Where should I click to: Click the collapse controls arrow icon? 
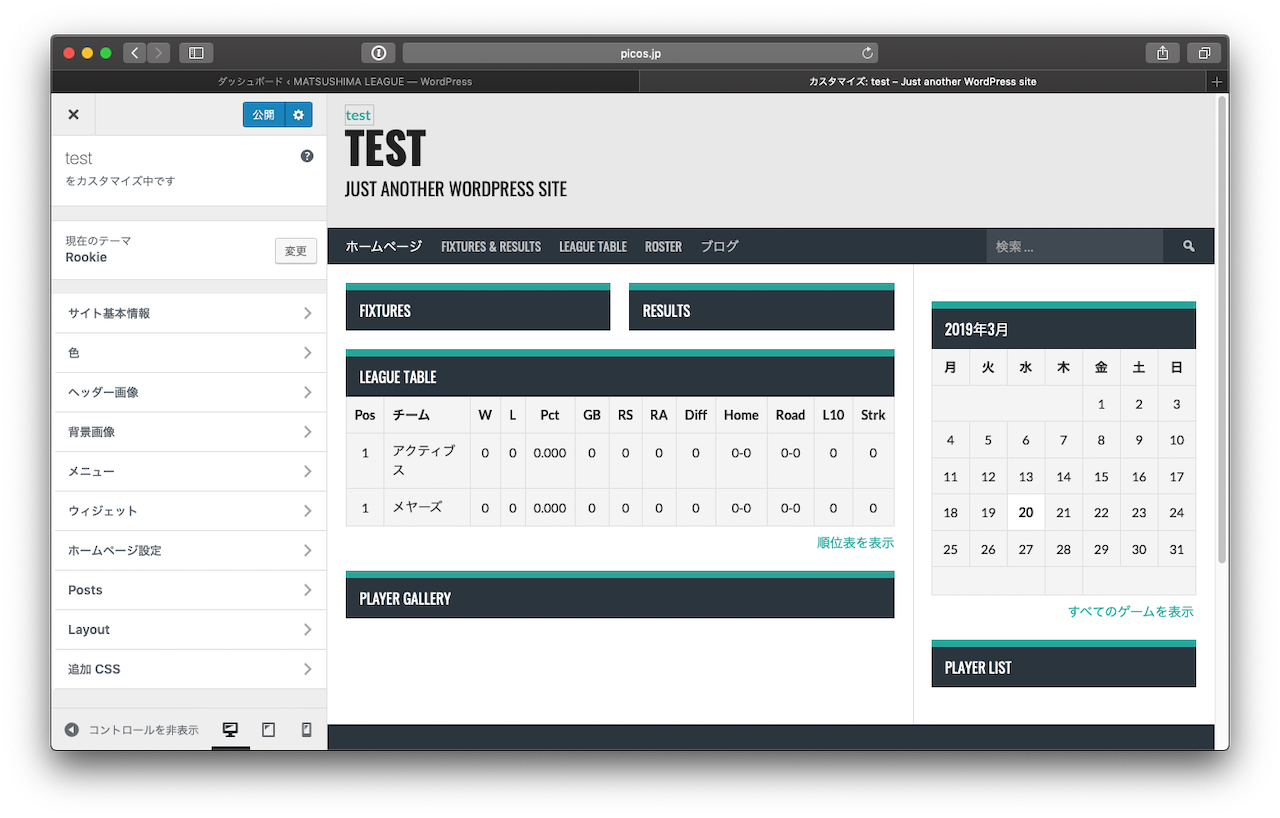pyautogui.click(x=72, y=730)
